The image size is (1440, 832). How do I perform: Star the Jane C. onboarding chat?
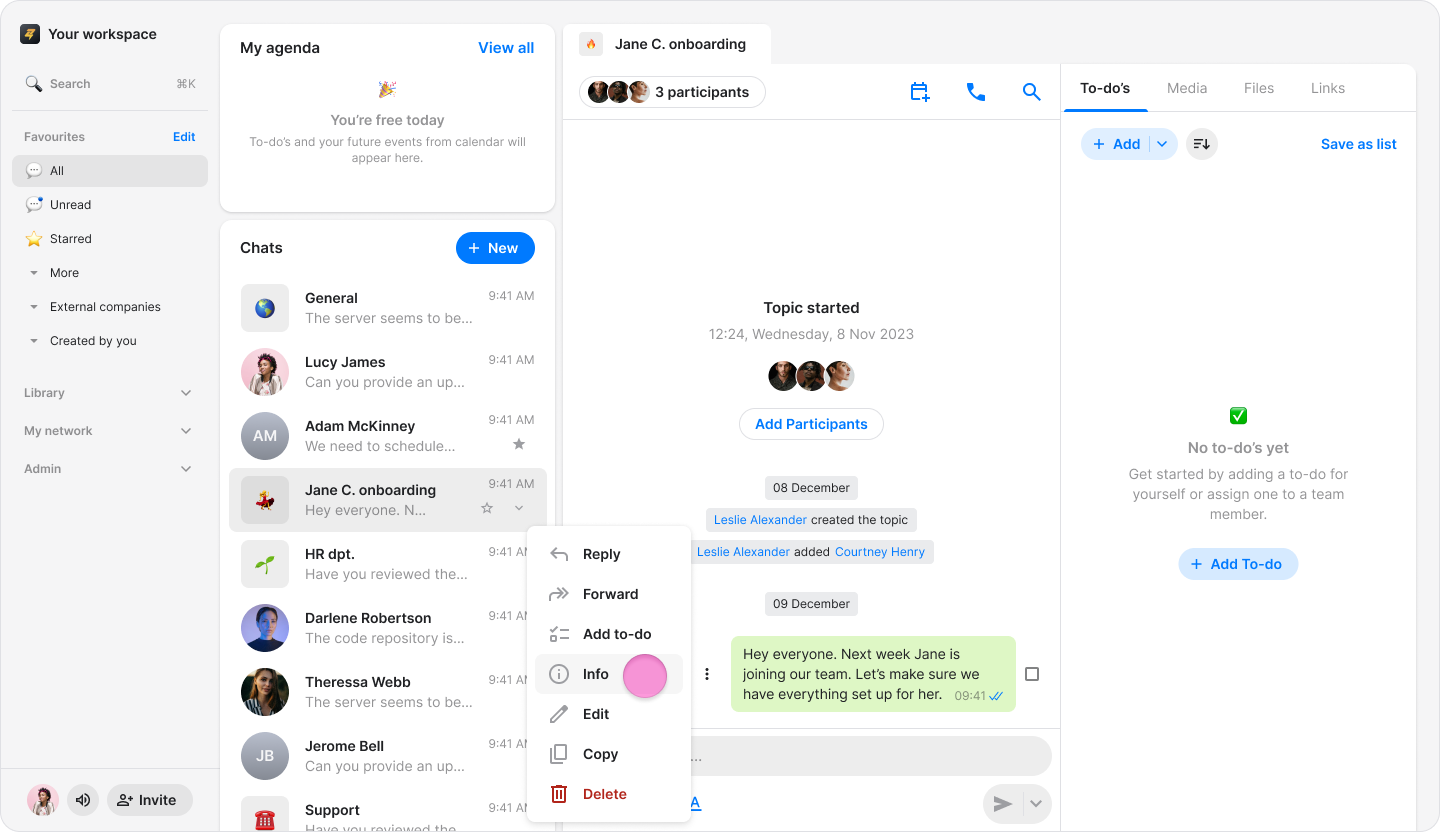coord(487,508)
